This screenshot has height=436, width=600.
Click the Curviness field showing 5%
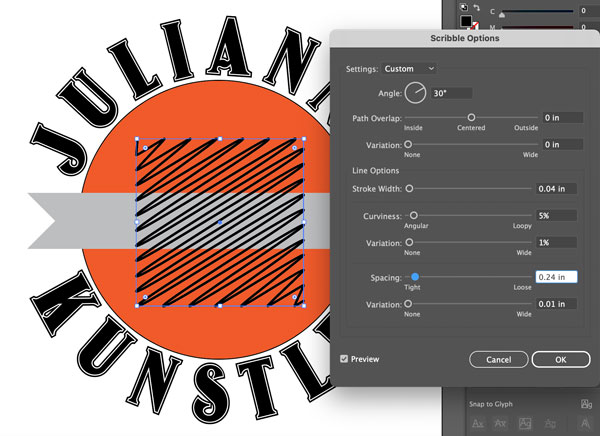click(556, 216)
